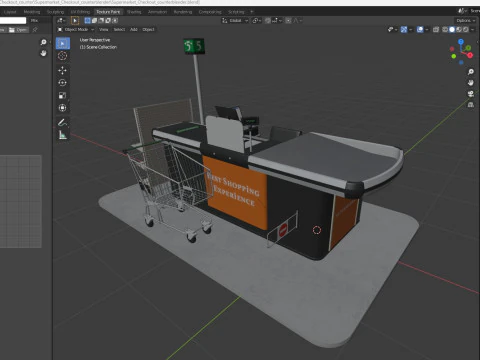Toggle snapping magnet icon
This screenshot has width=480, height=360.
point(268,21)
